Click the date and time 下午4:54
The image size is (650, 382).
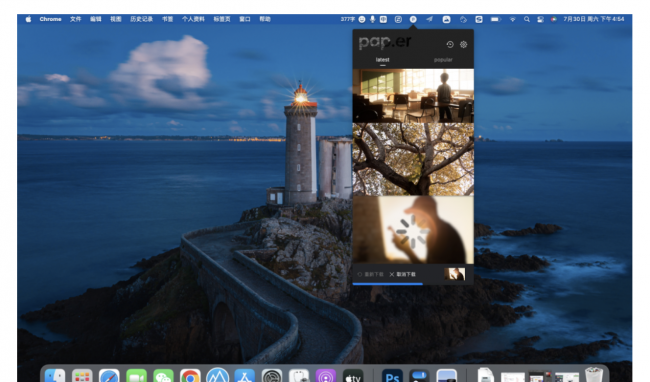pyautogui.click(x=594, y=19)
